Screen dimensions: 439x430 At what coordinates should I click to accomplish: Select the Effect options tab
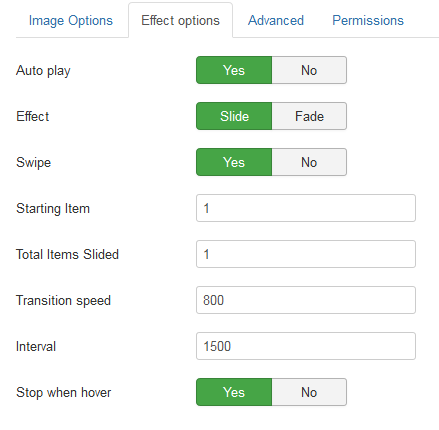(x=180, y=21)
